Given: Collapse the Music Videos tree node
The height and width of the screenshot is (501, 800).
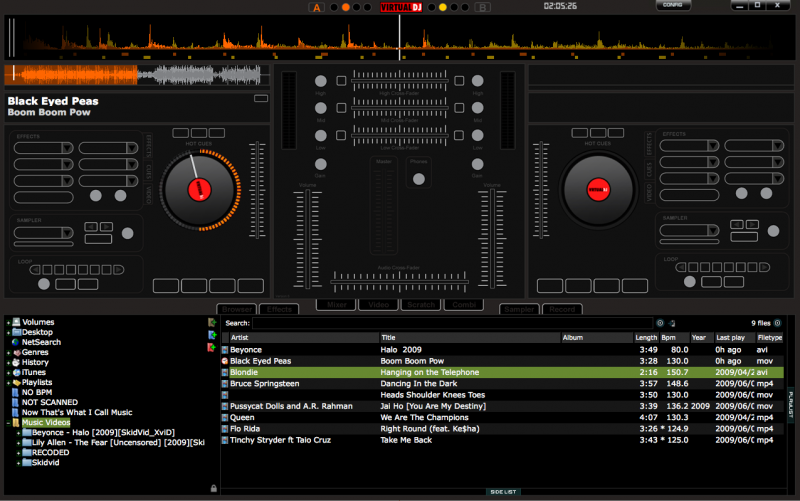Looking at the screenshot, I should point(8,423).
